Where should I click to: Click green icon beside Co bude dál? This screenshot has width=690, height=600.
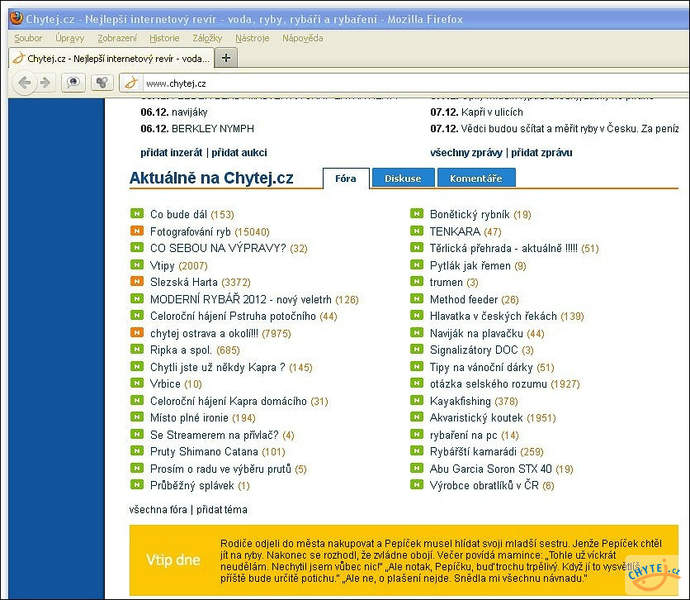pos(137,214)
